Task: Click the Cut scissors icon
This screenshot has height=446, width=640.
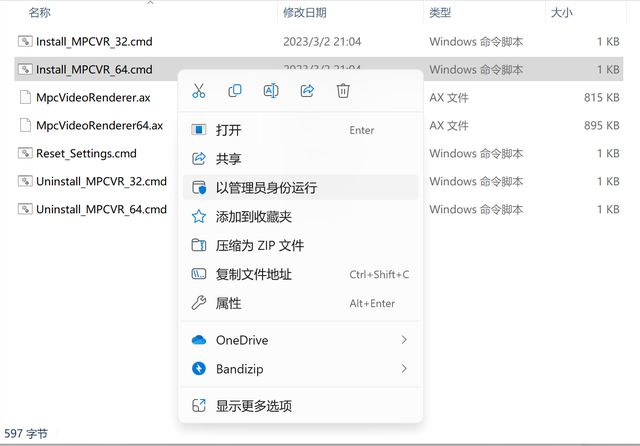Action: (x=199, y=91)
